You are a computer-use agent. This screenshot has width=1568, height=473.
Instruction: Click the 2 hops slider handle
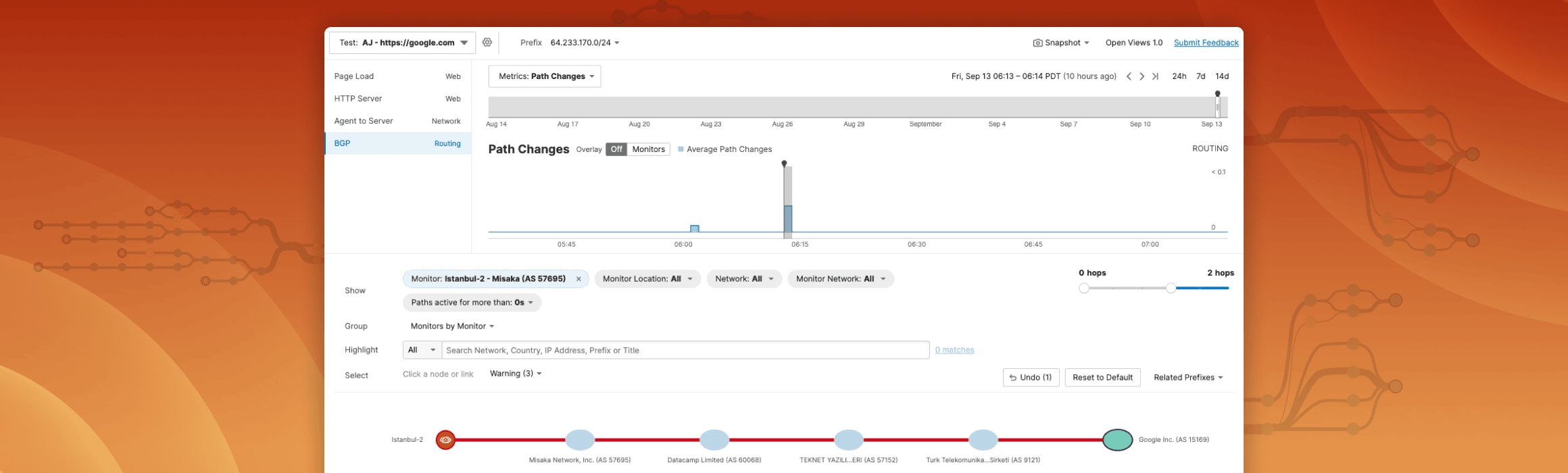[x=1171, y=288]
